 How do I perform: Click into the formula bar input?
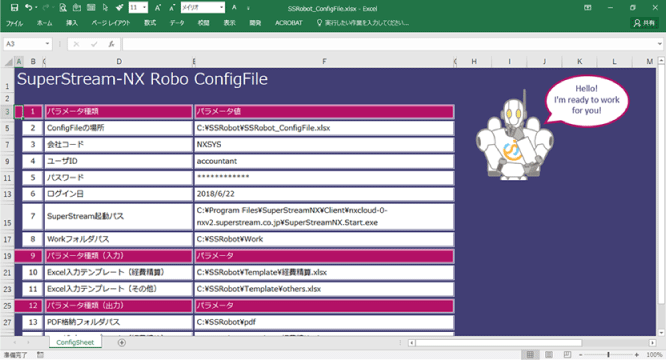point(389,44)
